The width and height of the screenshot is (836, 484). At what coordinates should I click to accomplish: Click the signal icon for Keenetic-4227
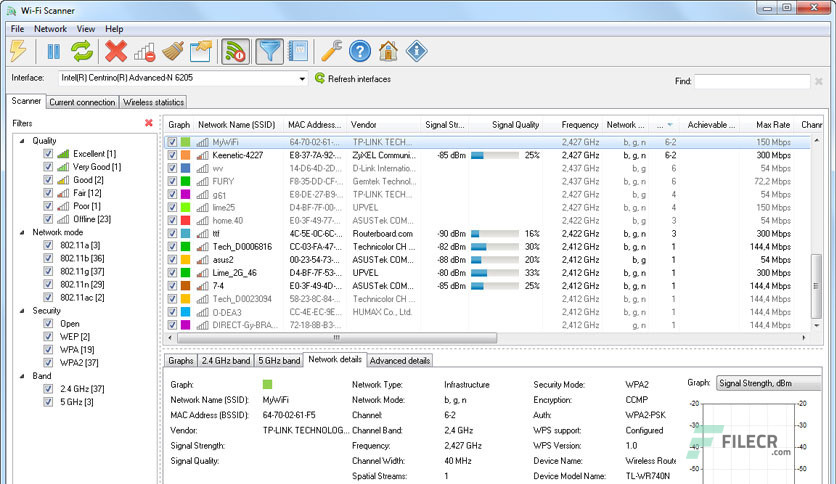pos(202,155)
